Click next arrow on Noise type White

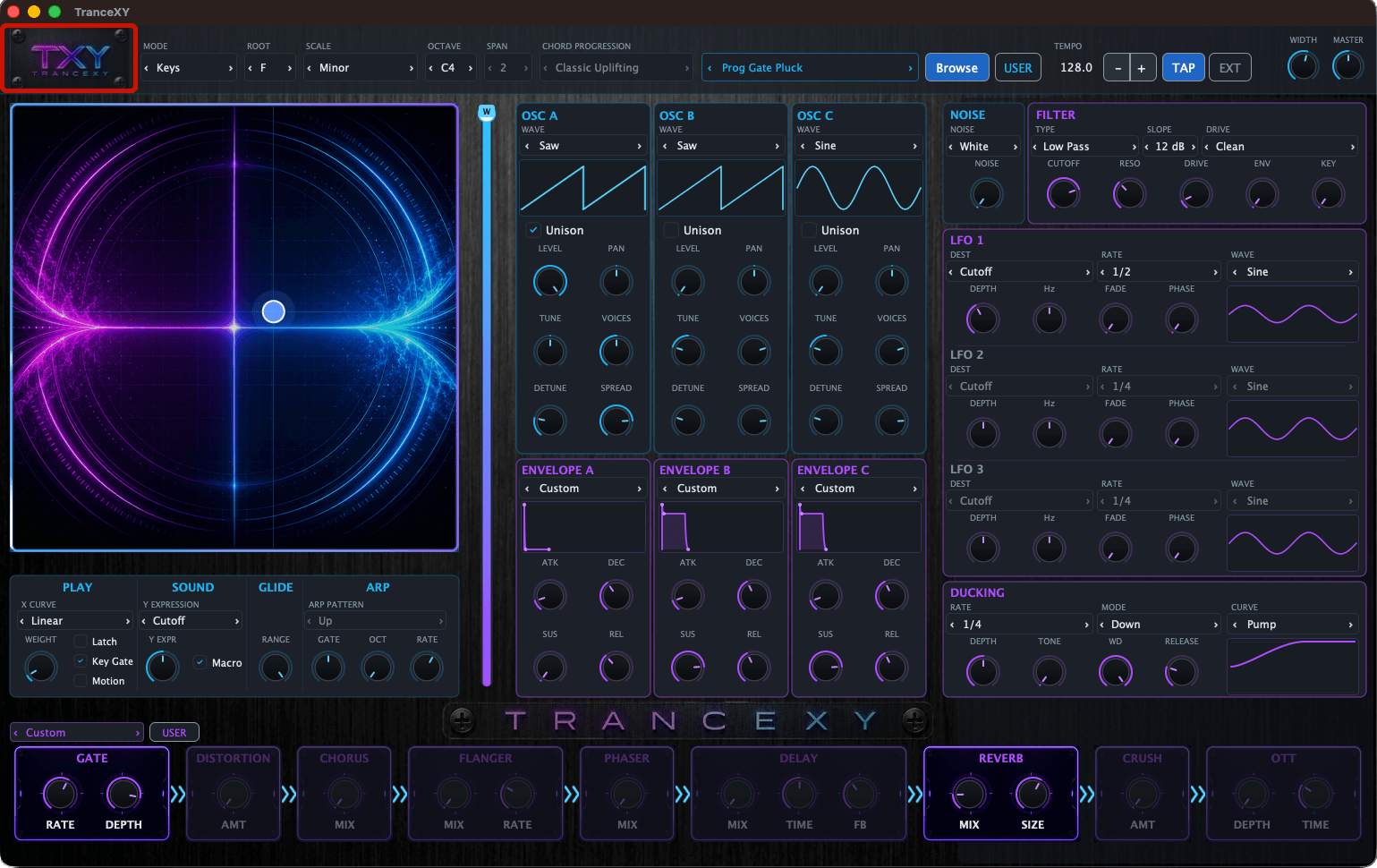[x=1015, y=147]
